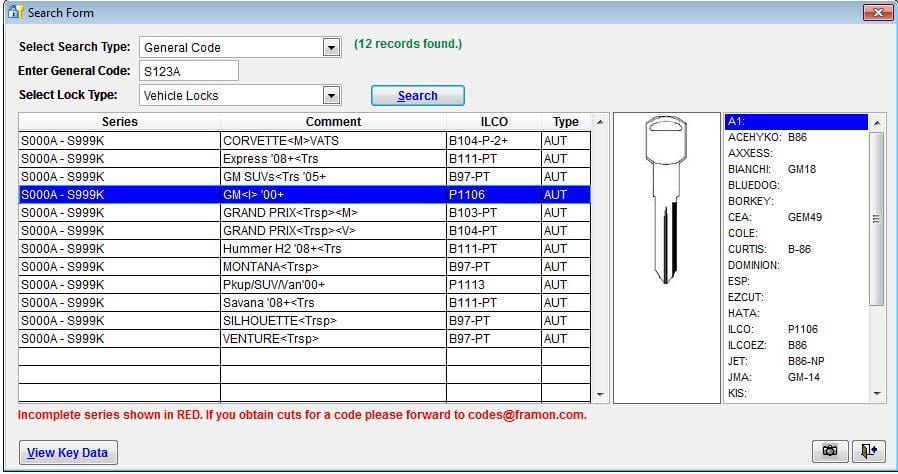The image size is (898, 474).
Task: Click the Enter General Code input field
Action: pos(188,71)
